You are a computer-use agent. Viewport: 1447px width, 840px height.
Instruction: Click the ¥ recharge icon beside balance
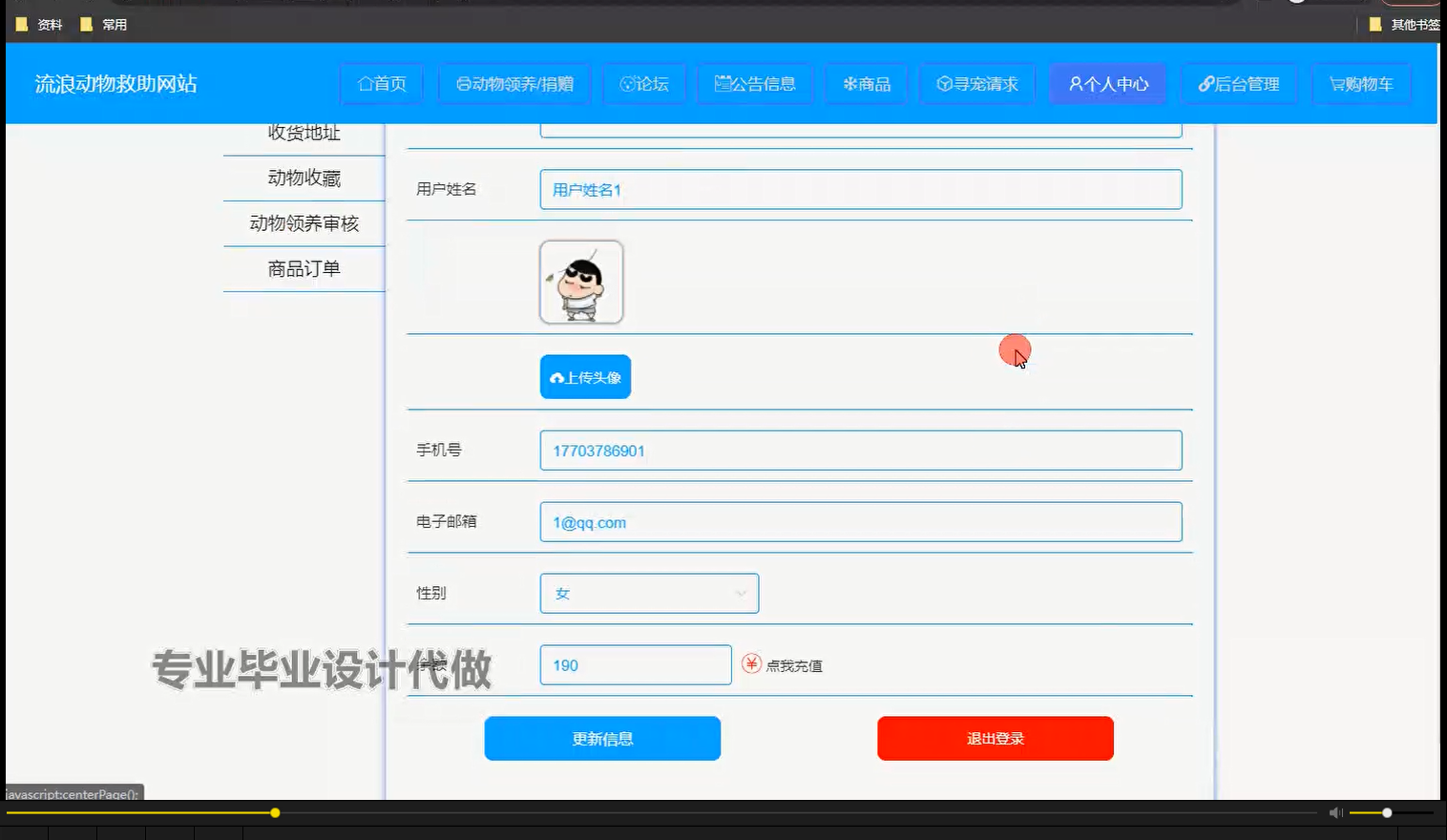pyautogui.click(x=751, y=663)
